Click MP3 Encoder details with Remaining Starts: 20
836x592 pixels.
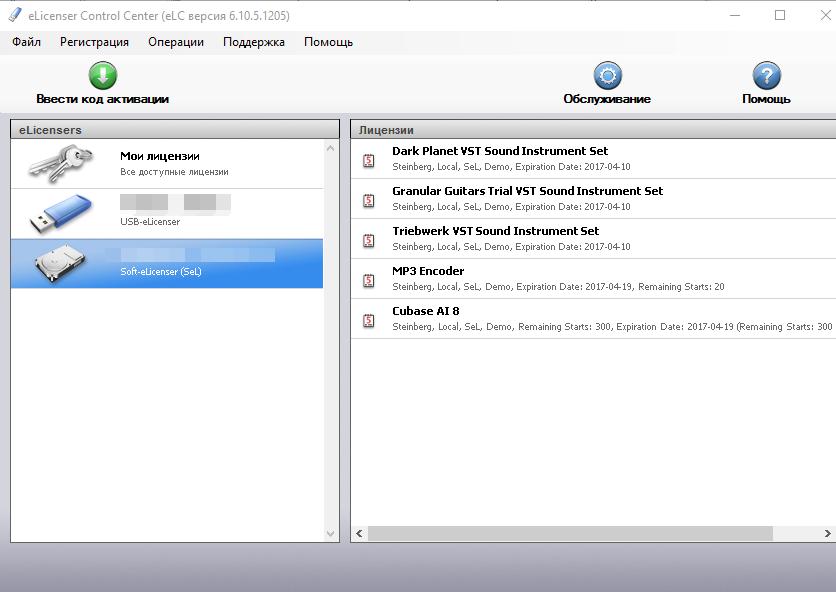(558, 287)
